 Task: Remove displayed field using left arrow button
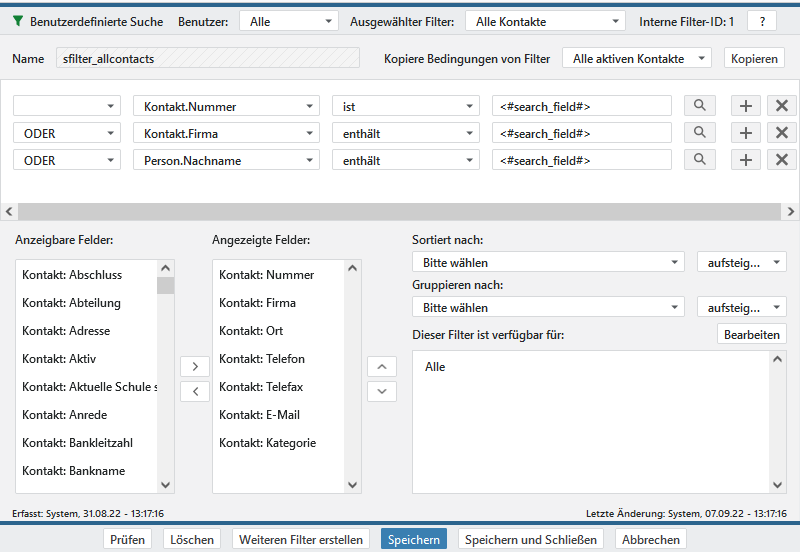195,391
